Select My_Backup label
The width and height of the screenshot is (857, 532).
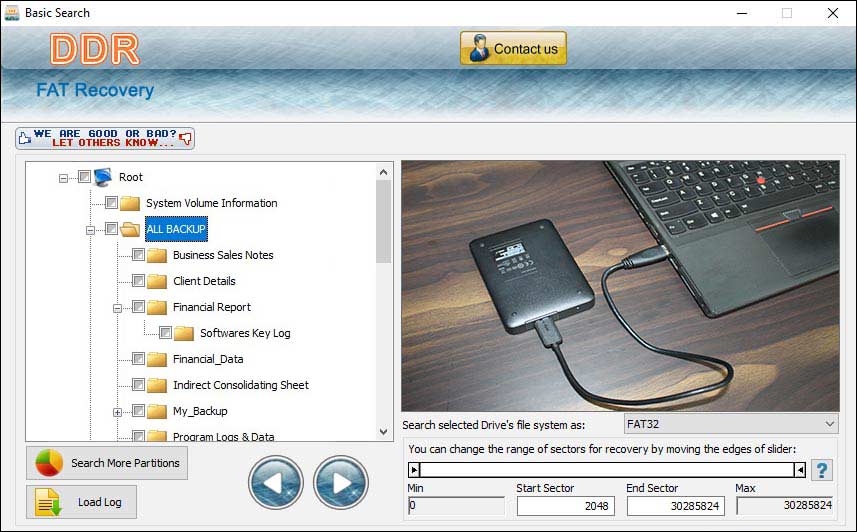pyautogui.click(x=200, y=411)
